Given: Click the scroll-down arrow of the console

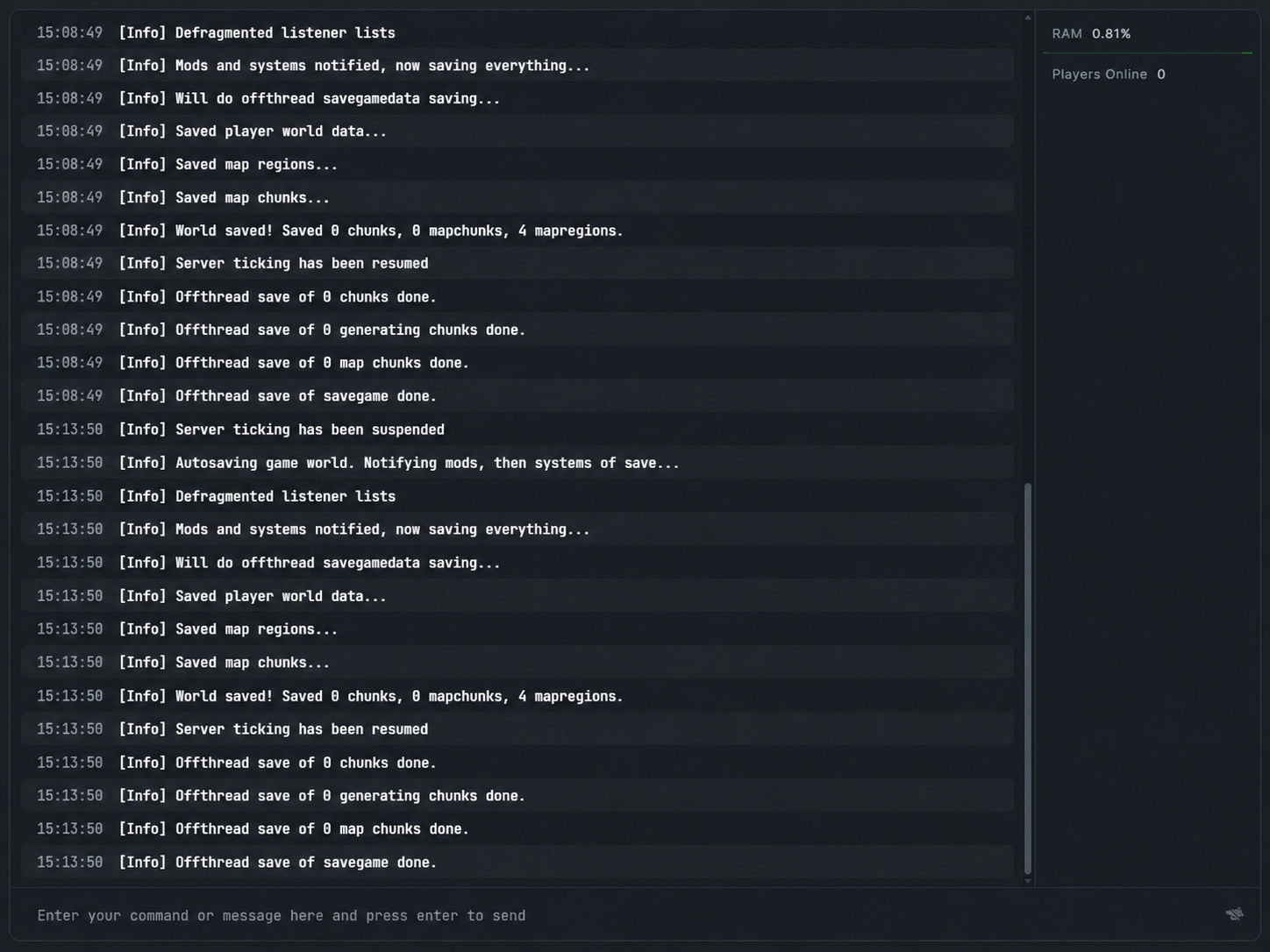Looking at the screenshot, I should click(x=1027, y=881).
